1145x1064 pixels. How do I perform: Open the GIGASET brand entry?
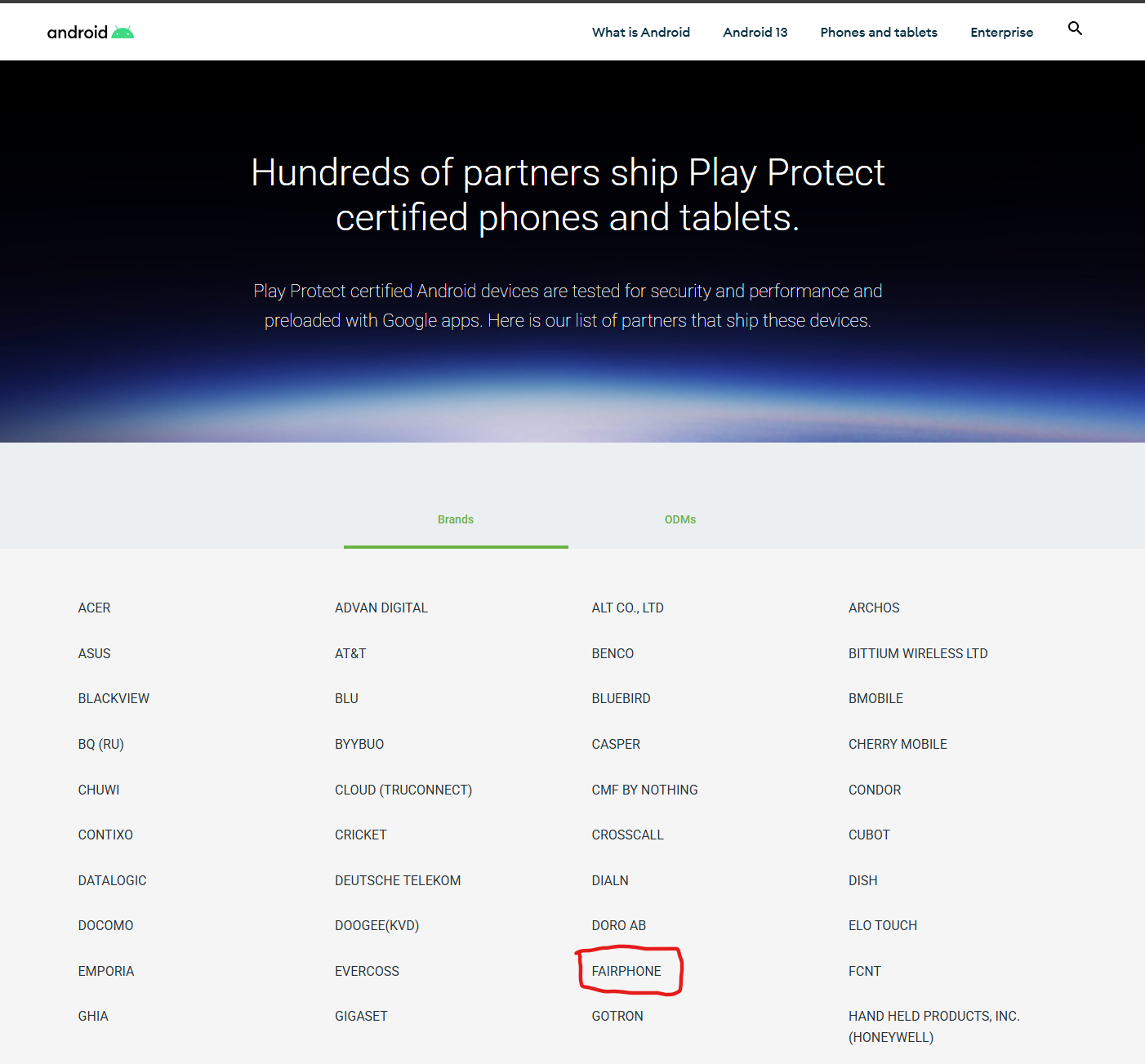pos(361,1016)
